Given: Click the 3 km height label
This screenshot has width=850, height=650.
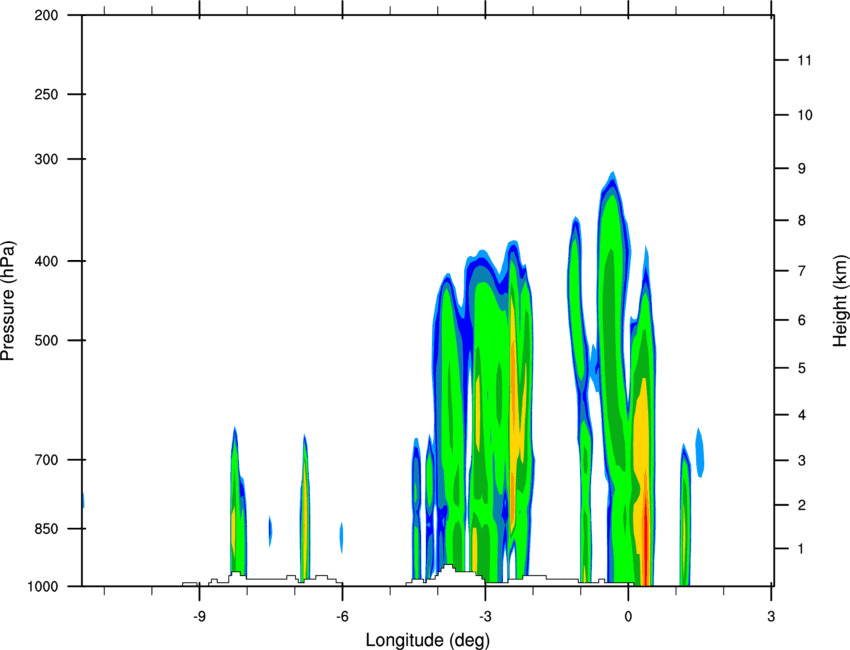Looking at the screenshot, I should click(801, 460).
